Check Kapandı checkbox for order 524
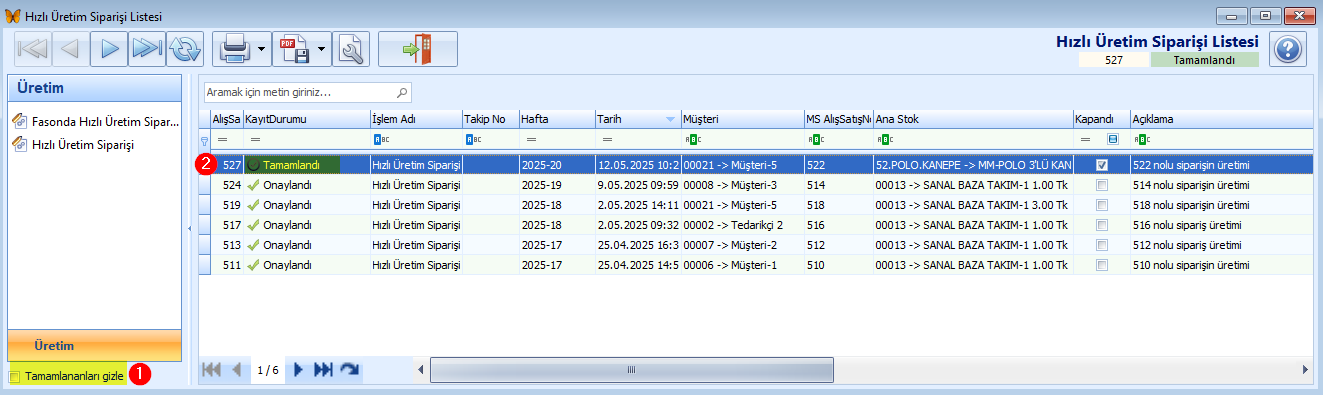1323x395 pixels. point(1101,185)
